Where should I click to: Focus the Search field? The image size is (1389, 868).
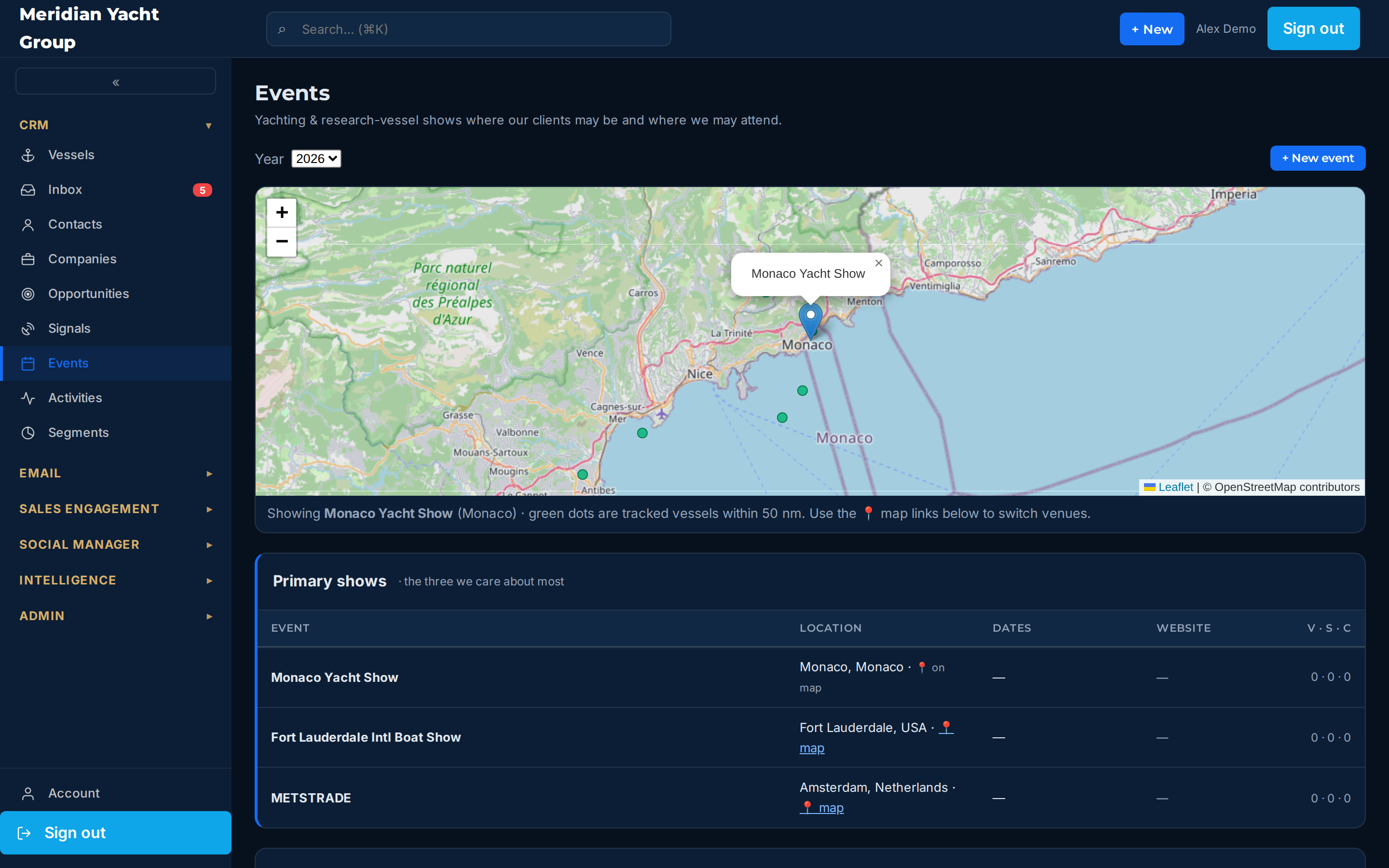point(468,29)
